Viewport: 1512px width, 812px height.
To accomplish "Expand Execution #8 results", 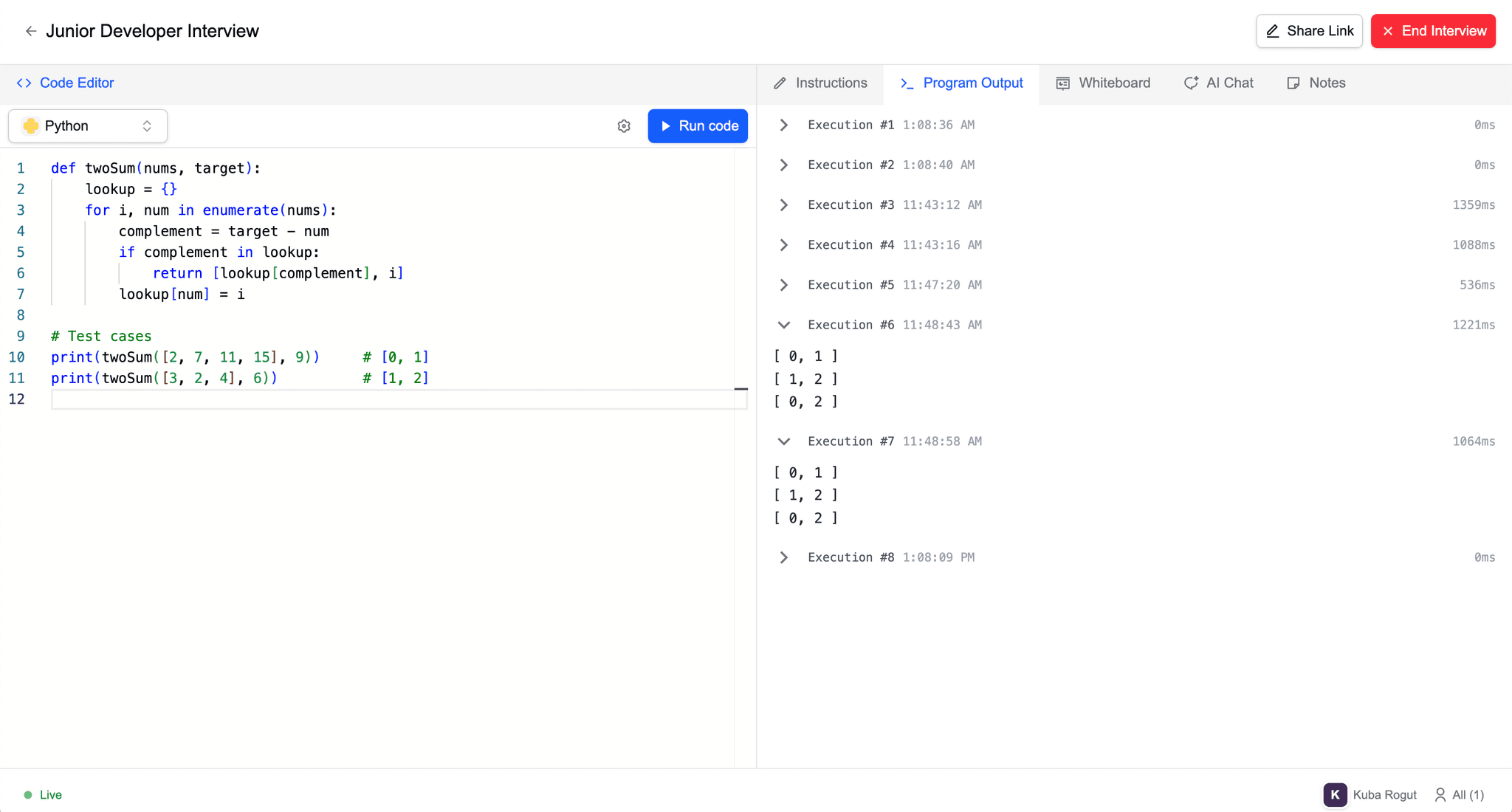I will point(783,557).
